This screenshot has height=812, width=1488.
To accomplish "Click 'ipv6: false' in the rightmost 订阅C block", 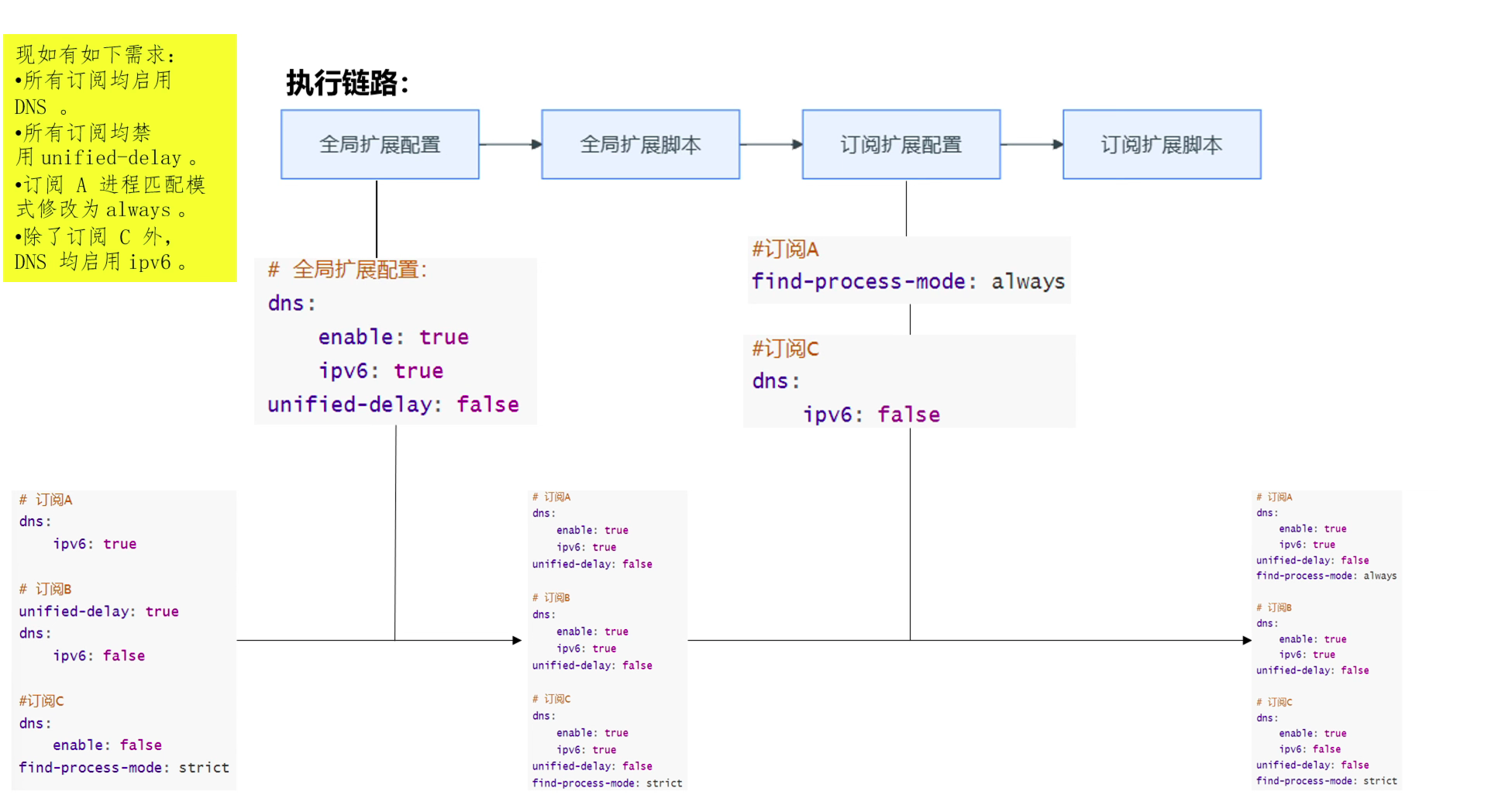I will coord(1309,749).
